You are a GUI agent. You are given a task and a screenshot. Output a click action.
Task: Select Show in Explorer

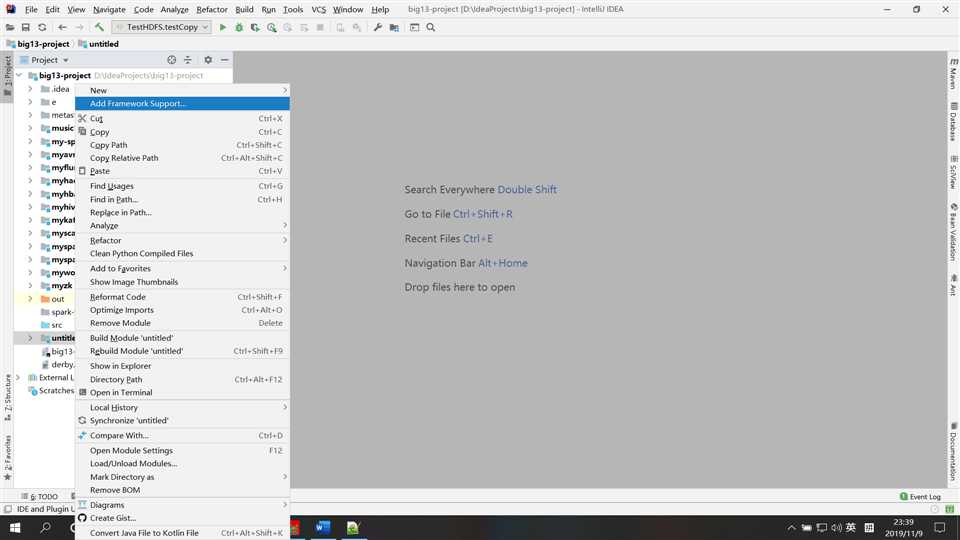click(182, 366)
